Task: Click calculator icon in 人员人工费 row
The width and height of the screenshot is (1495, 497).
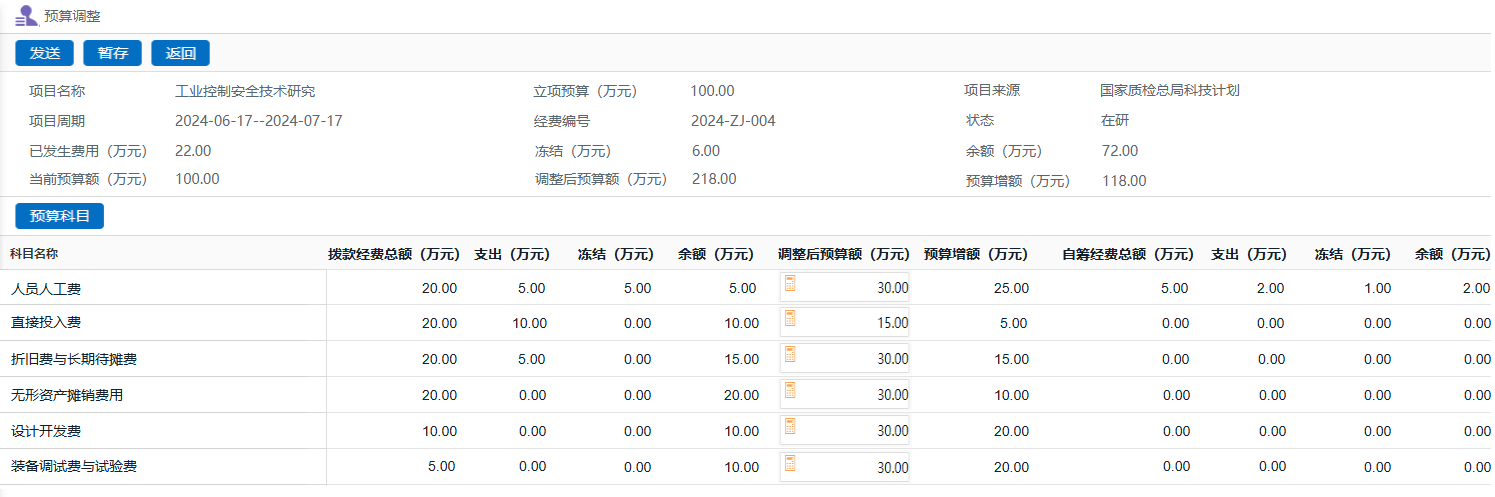Action: pyautogui.click(x=790, y=284)
